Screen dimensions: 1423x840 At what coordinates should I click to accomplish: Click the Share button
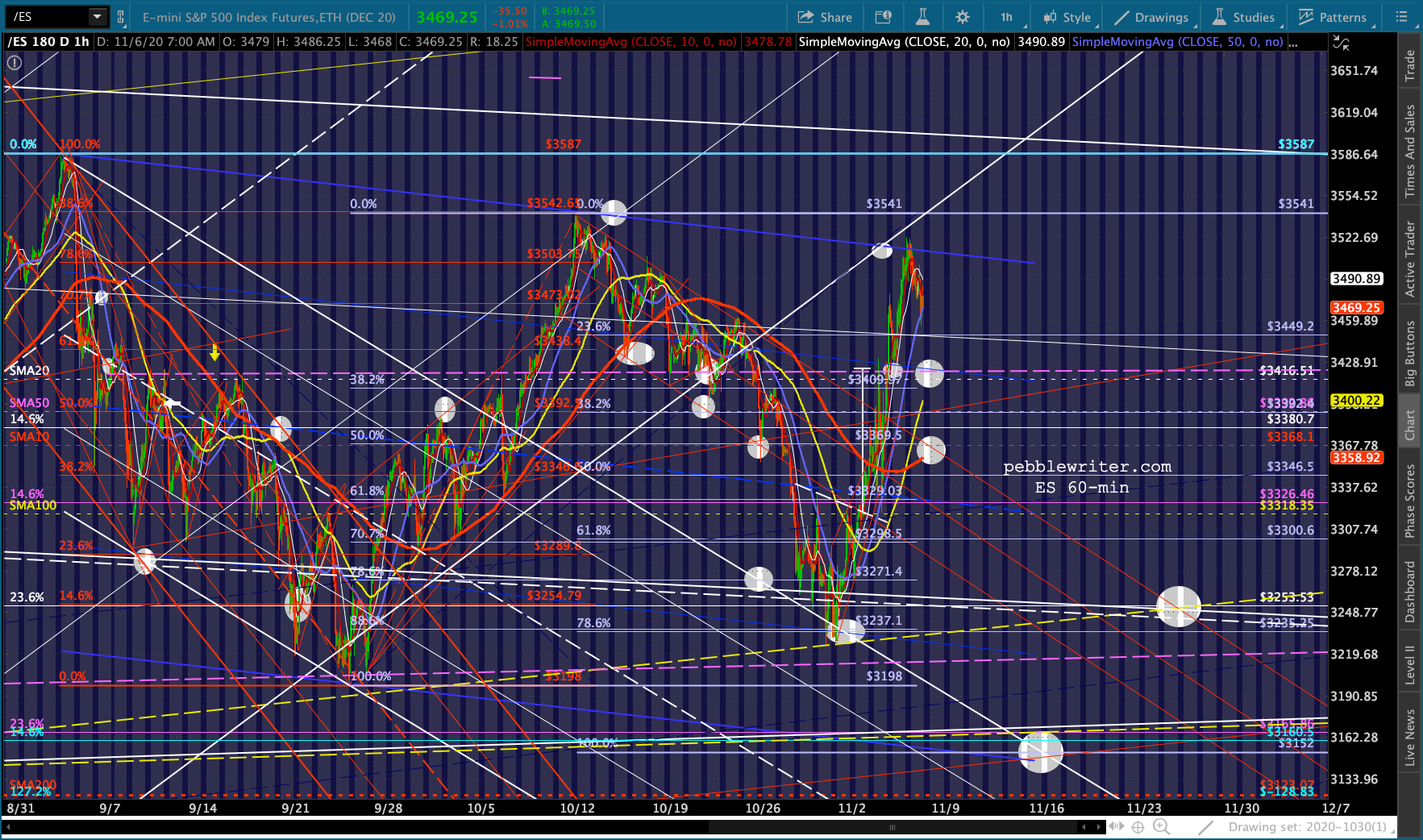[x=825, y=17]
